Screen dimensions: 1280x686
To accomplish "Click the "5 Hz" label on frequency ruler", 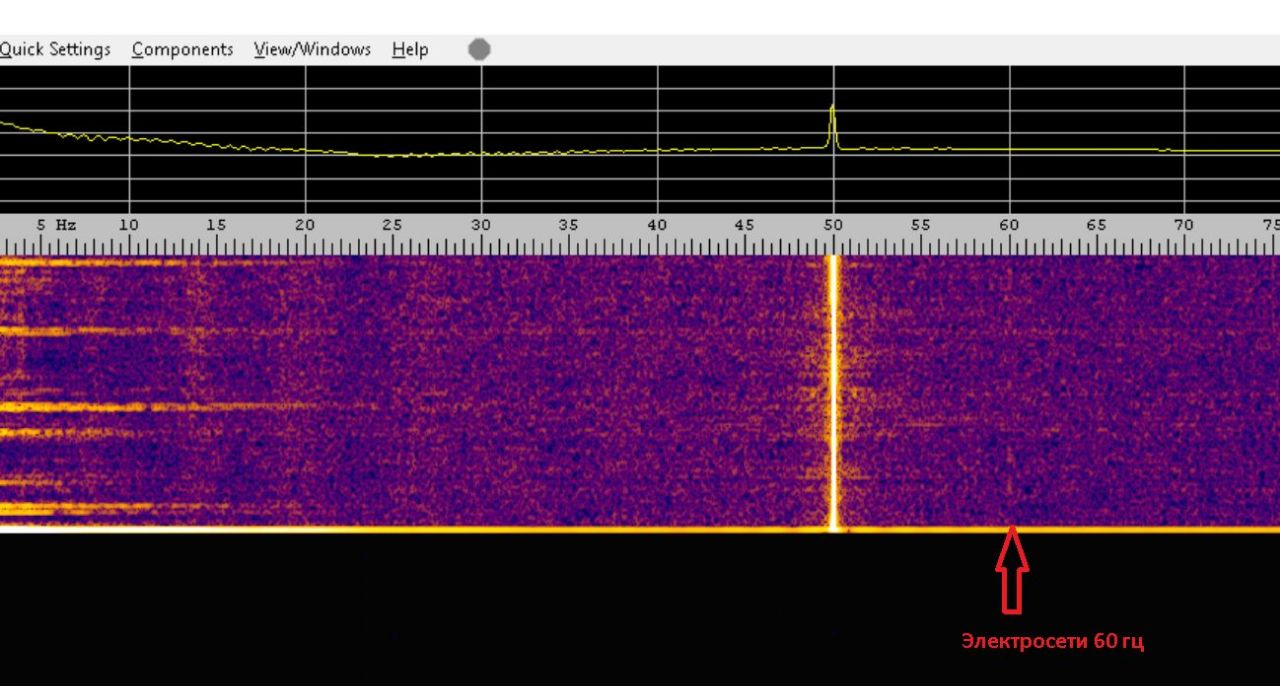I will 56,226.
